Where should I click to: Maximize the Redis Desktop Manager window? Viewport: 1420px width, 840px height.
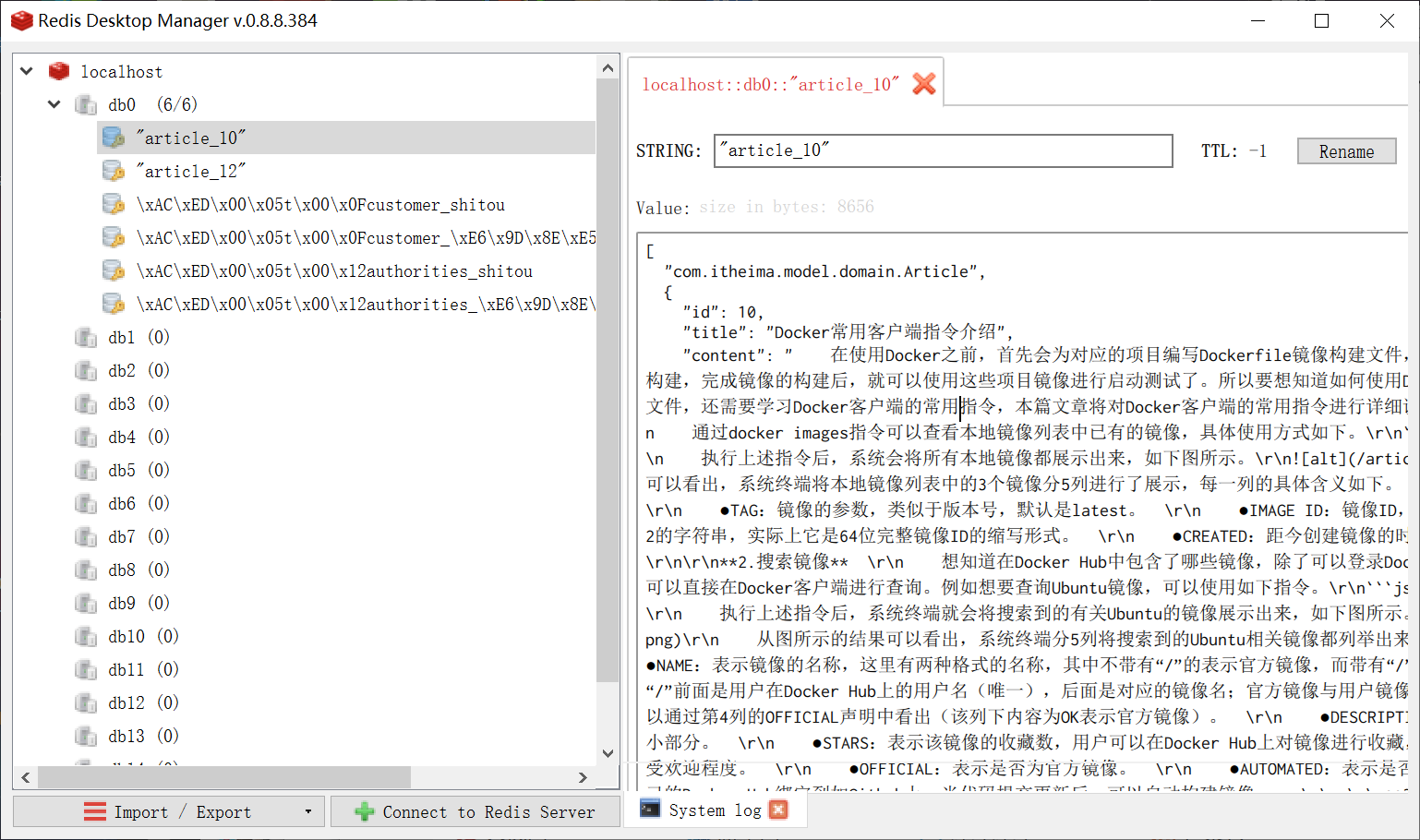1321,20
